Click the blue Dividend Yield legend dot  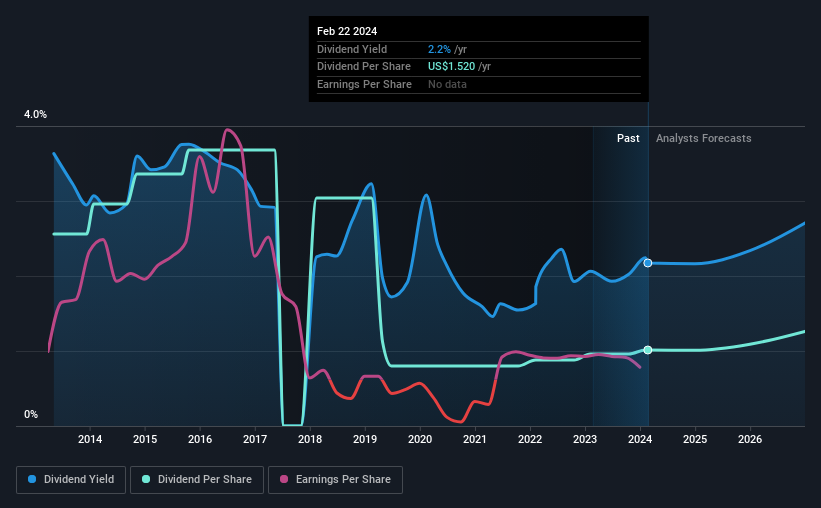pyautogui.click(x=32, y=479)
